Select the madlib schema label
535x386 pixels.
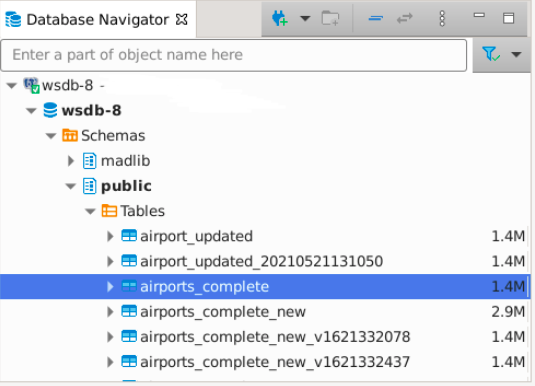pyautogui.click(x=125, y=161)
